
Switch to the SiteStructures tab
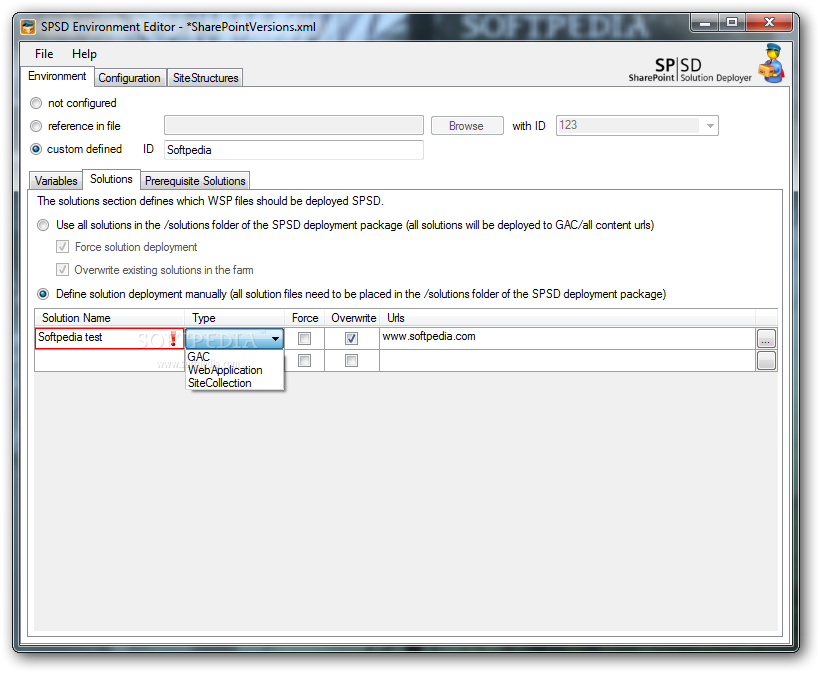206,78
